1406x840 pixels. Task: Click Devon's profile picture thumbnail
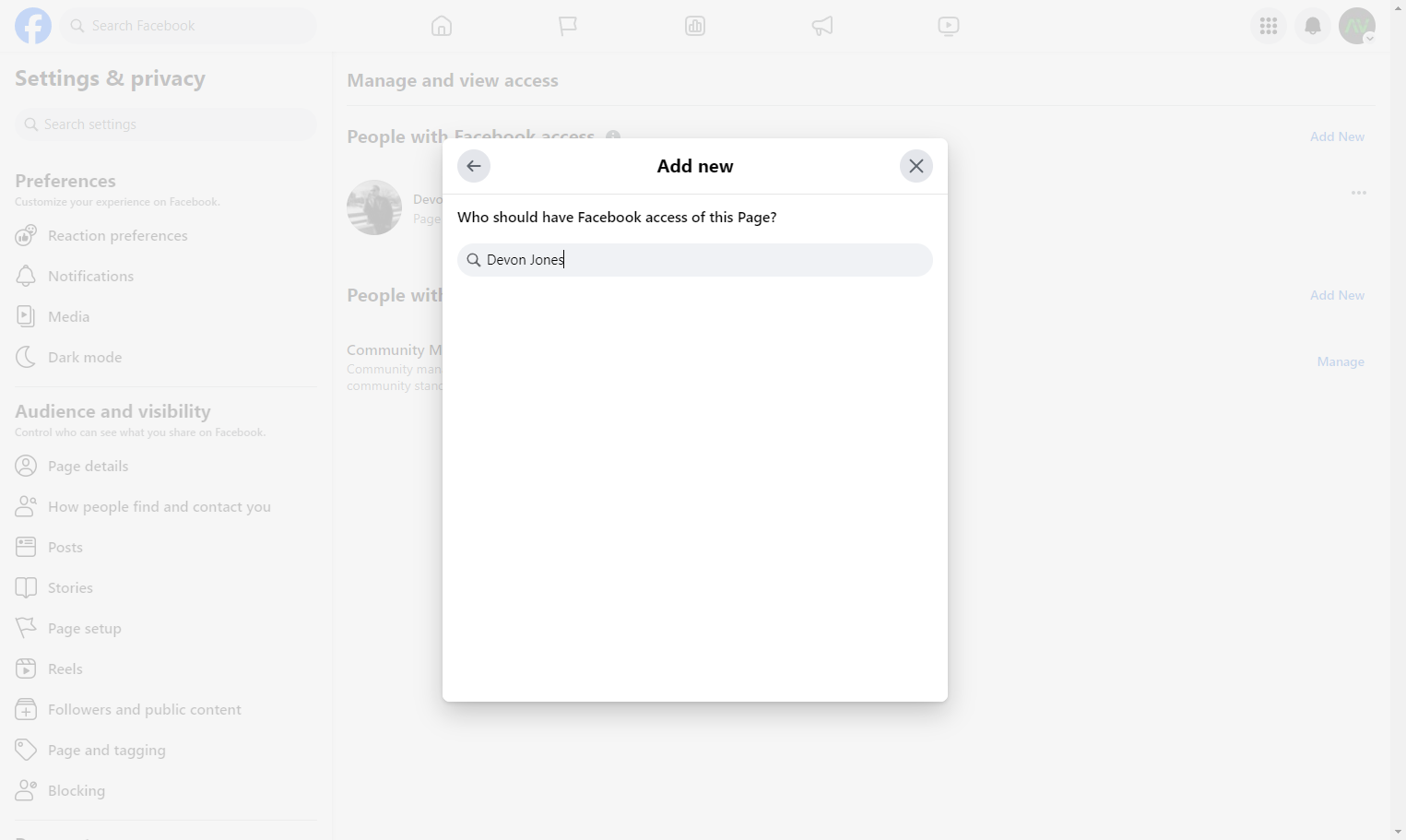[x=374, y=207]
